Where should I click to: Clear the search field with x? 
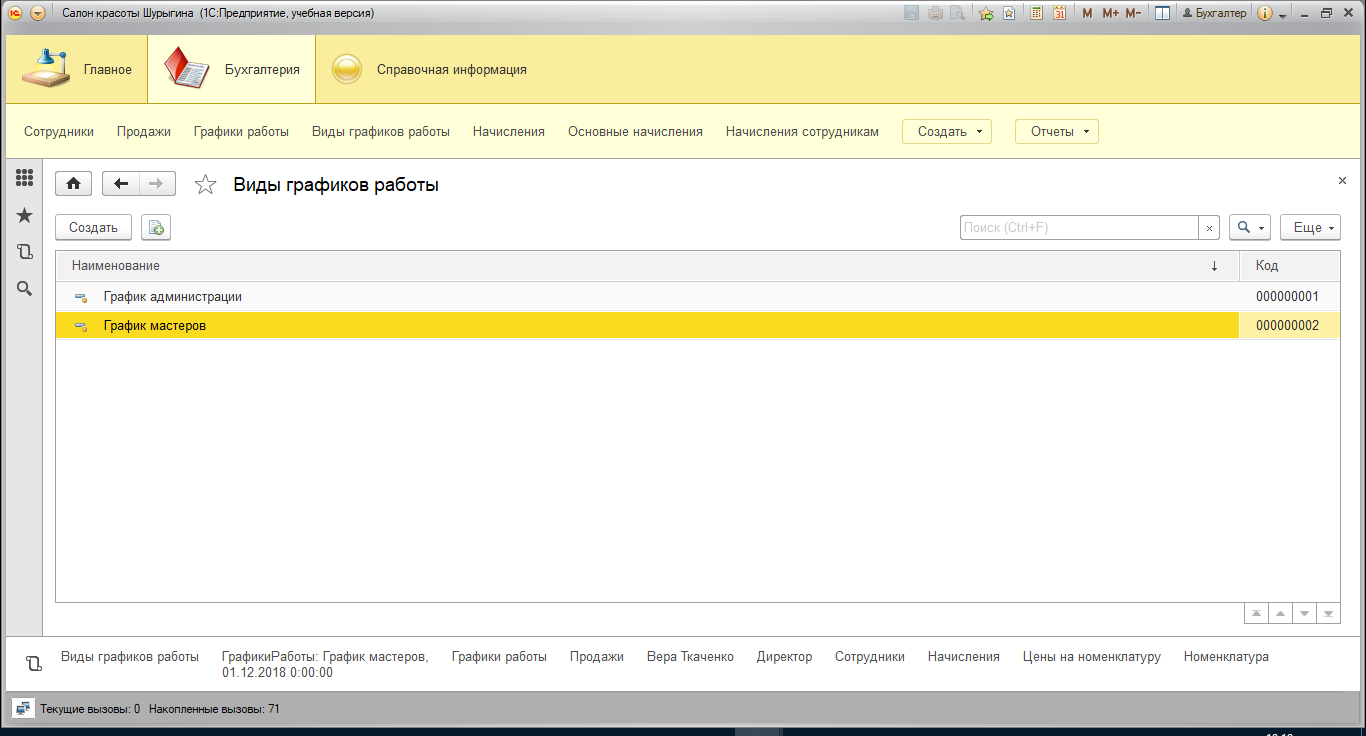(1209, 228)
